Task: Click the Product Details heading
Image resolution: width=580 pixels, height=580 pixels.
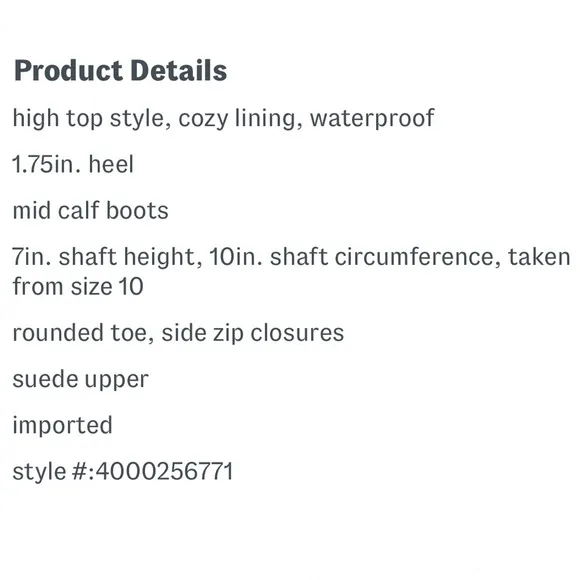Action: coord(120,70)
